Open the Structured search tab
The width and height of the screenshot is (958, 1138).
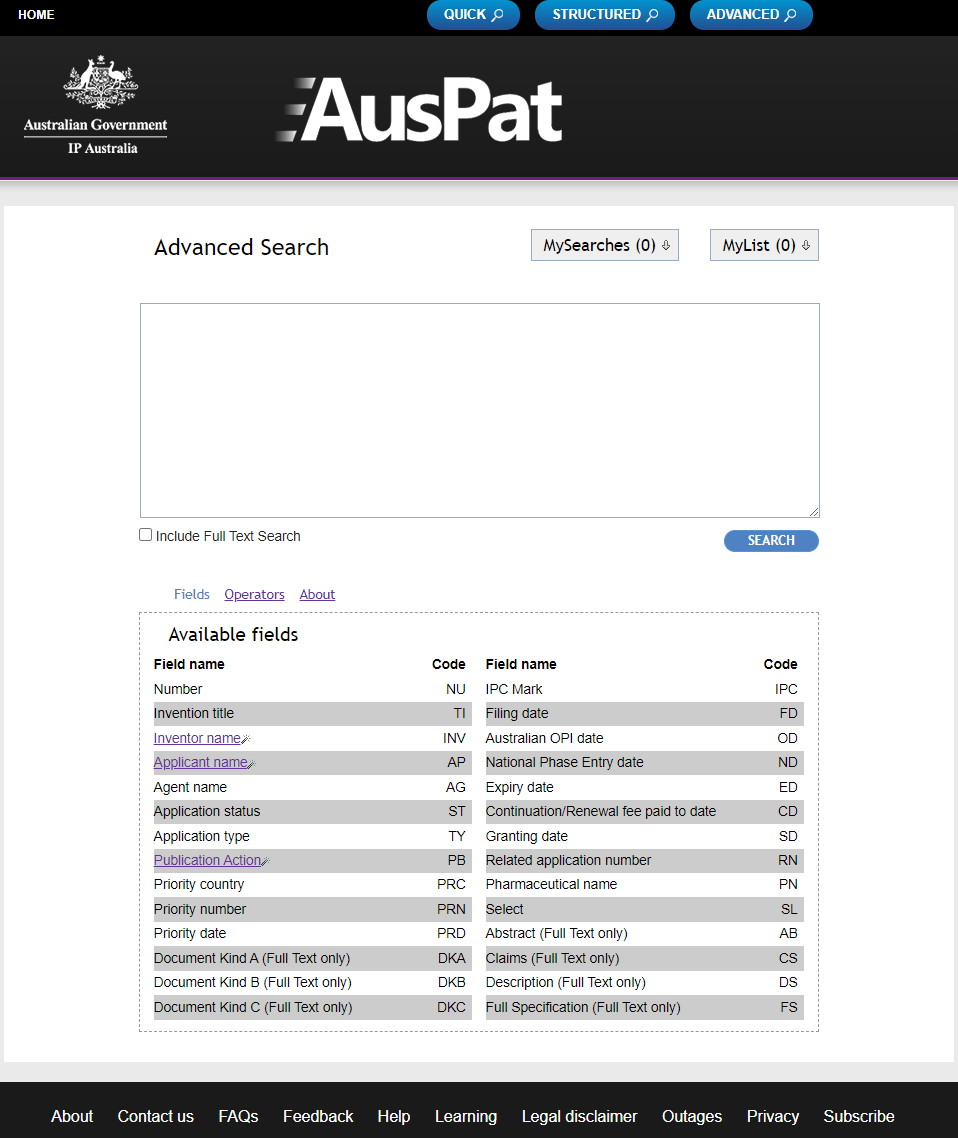tap(605, 15)
